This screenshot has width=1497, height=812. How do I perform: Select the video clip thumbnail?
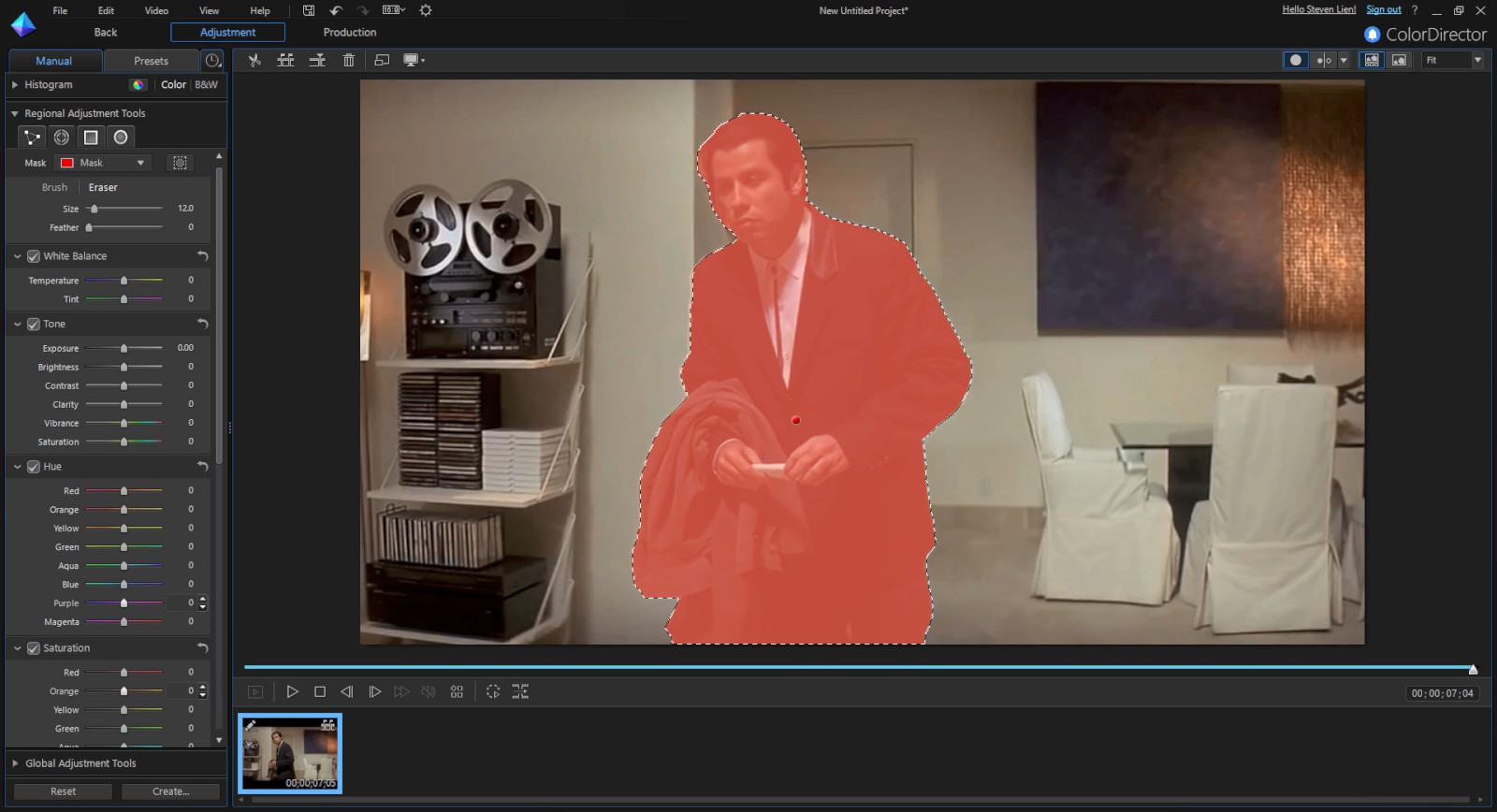pos(290,753)
